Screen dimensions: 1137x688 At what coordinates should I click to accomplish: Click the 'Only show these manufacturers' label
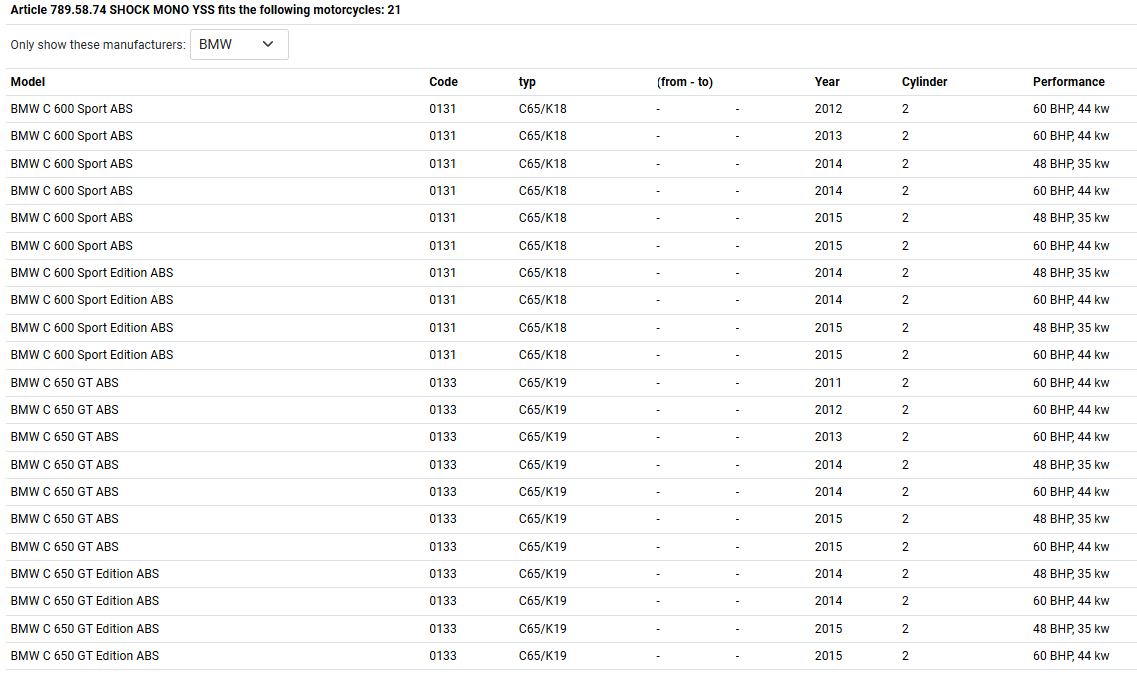(x=98, y=45)
